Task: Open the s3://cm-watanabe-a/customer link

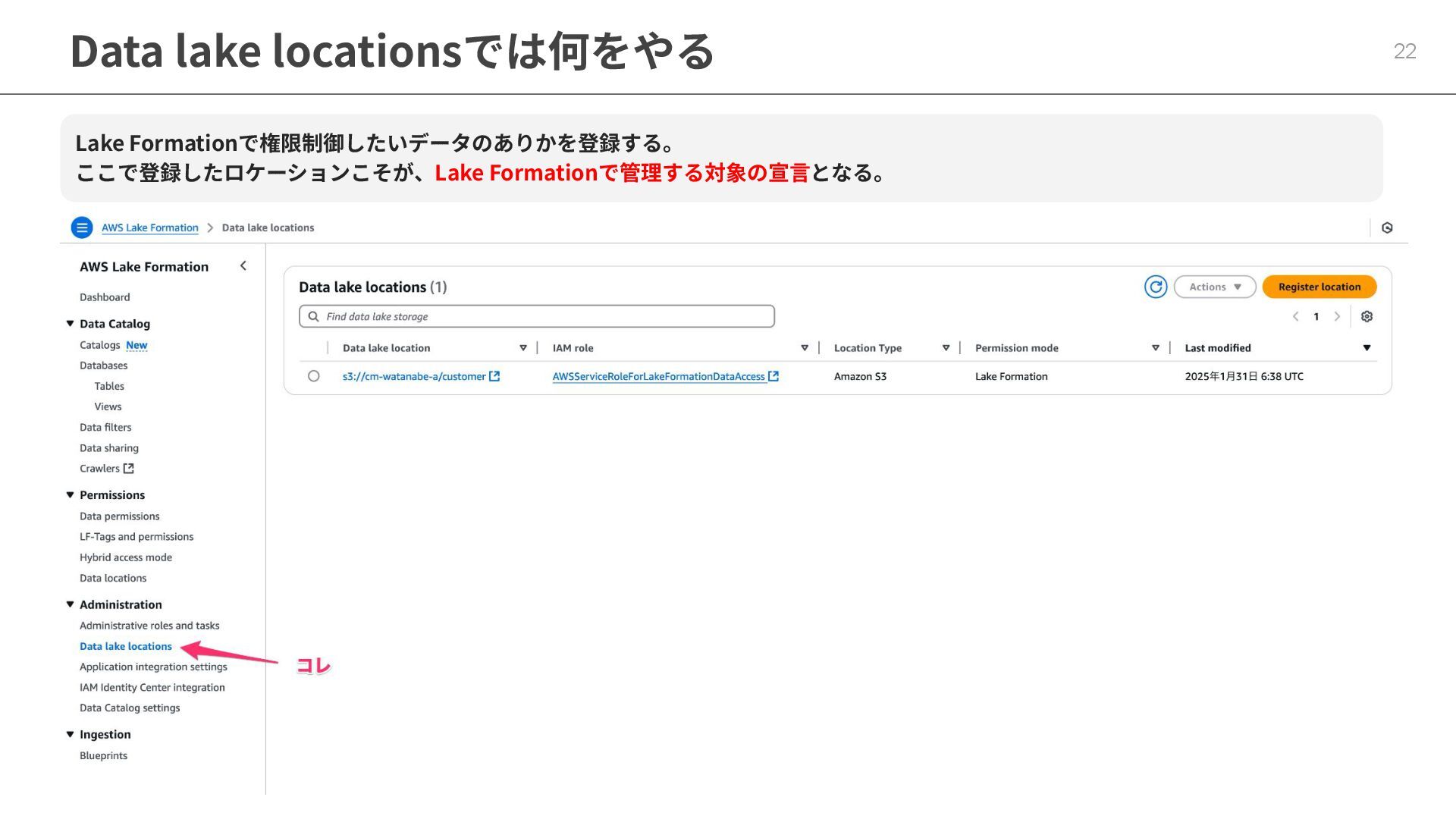Action: point(414,376)
